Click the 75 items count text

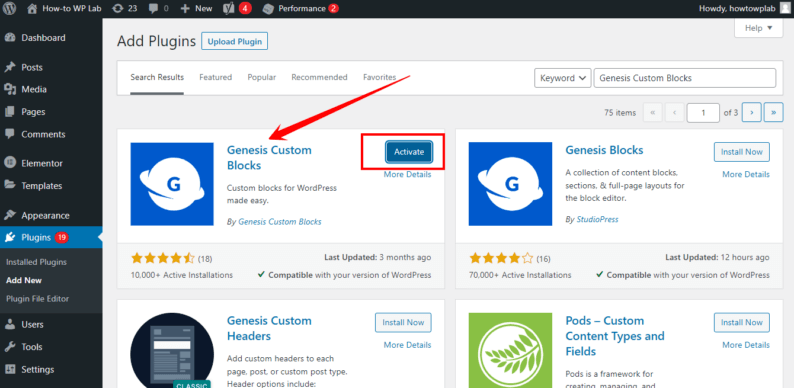[x=620, y=113]
